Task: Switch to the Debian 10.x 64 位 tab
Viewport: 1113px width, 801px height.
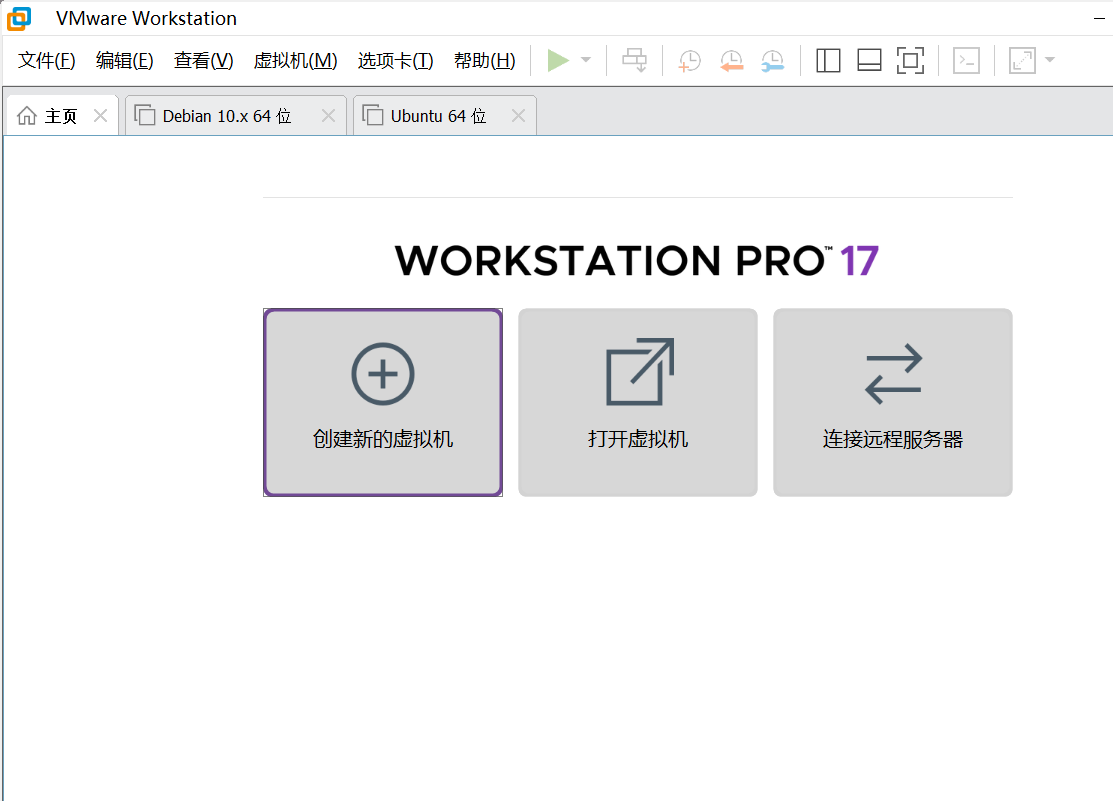Action: click(236, 116)
